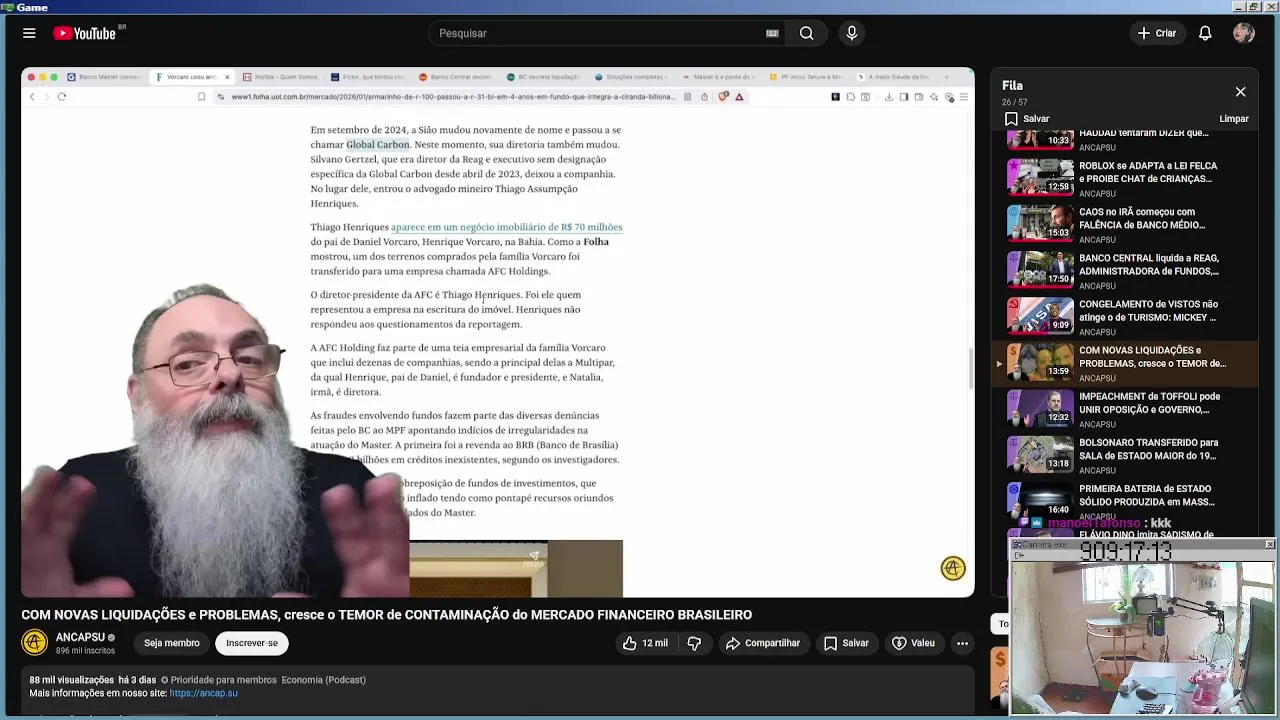Open YouTube notifications bell
Image resolution: width=1280 pixels, height=720 pixels.
pos(1205,33)
